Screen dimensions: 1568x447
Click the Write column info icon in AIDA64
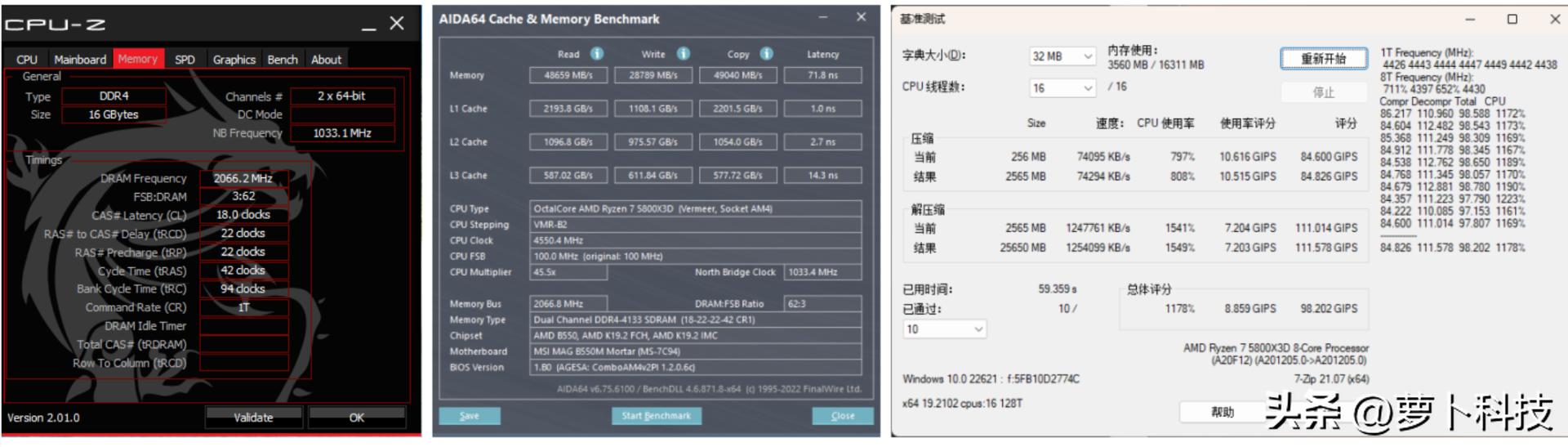point(684,54)
